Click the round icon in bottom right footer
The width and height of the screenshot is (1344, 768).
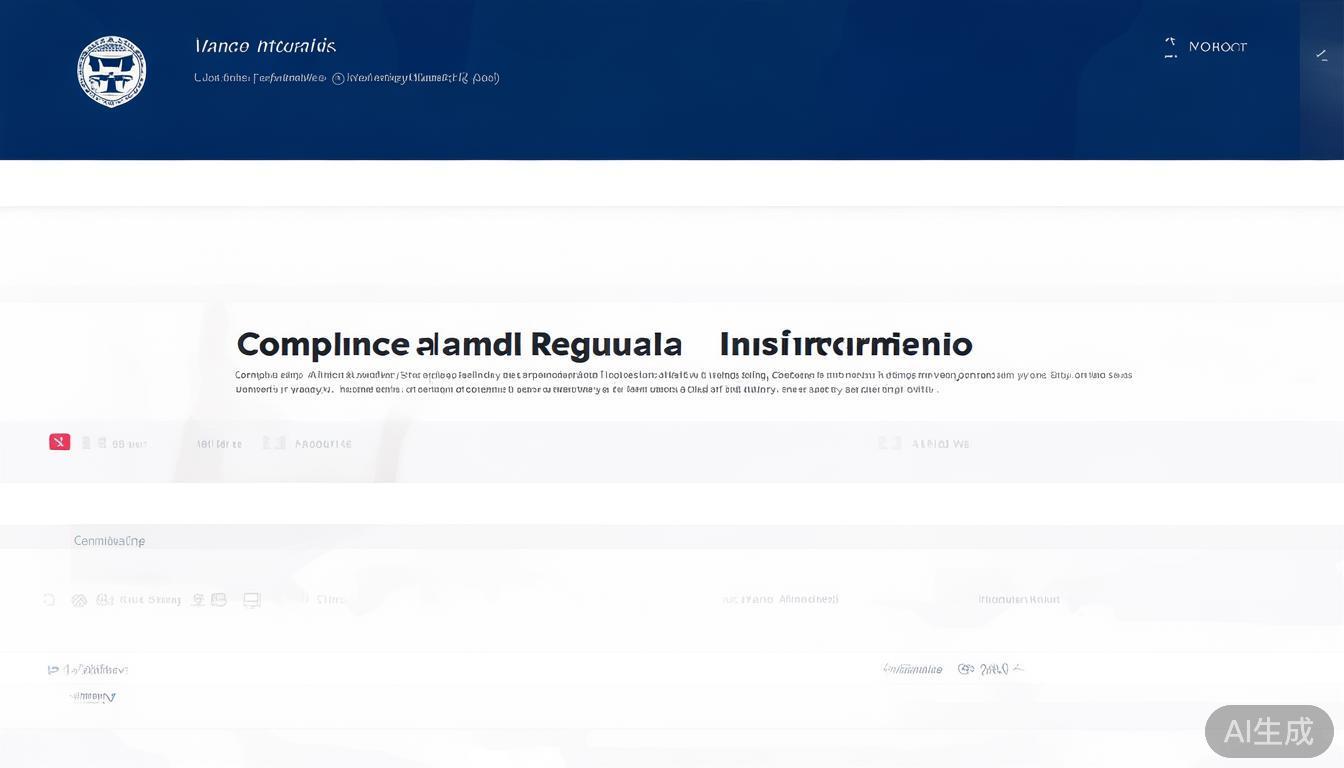point(965,669)
